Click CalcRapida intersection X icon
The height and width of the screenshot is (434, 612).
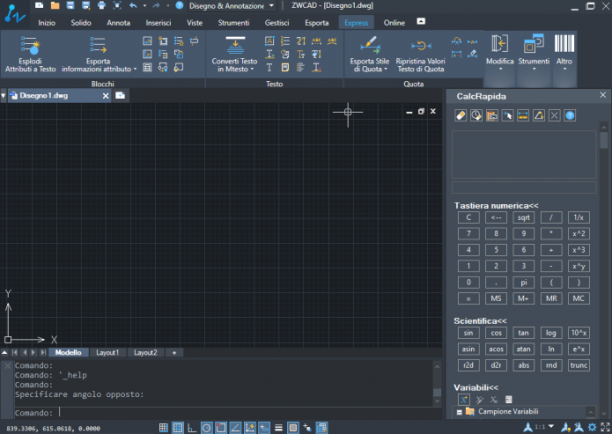(554, 116)
